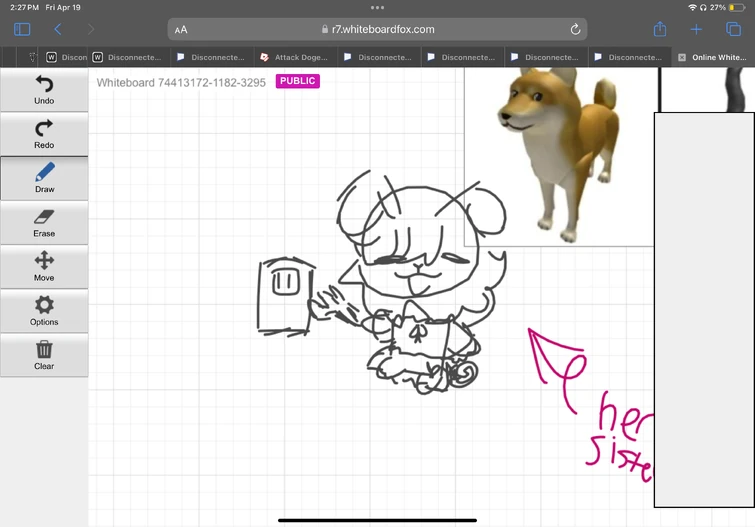
Task: Open a new tab with plus button
Action: coord(697,30)
